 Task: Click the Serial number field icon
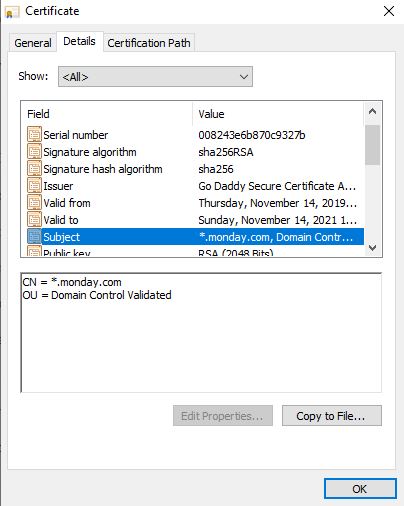(x=34, y=135)
